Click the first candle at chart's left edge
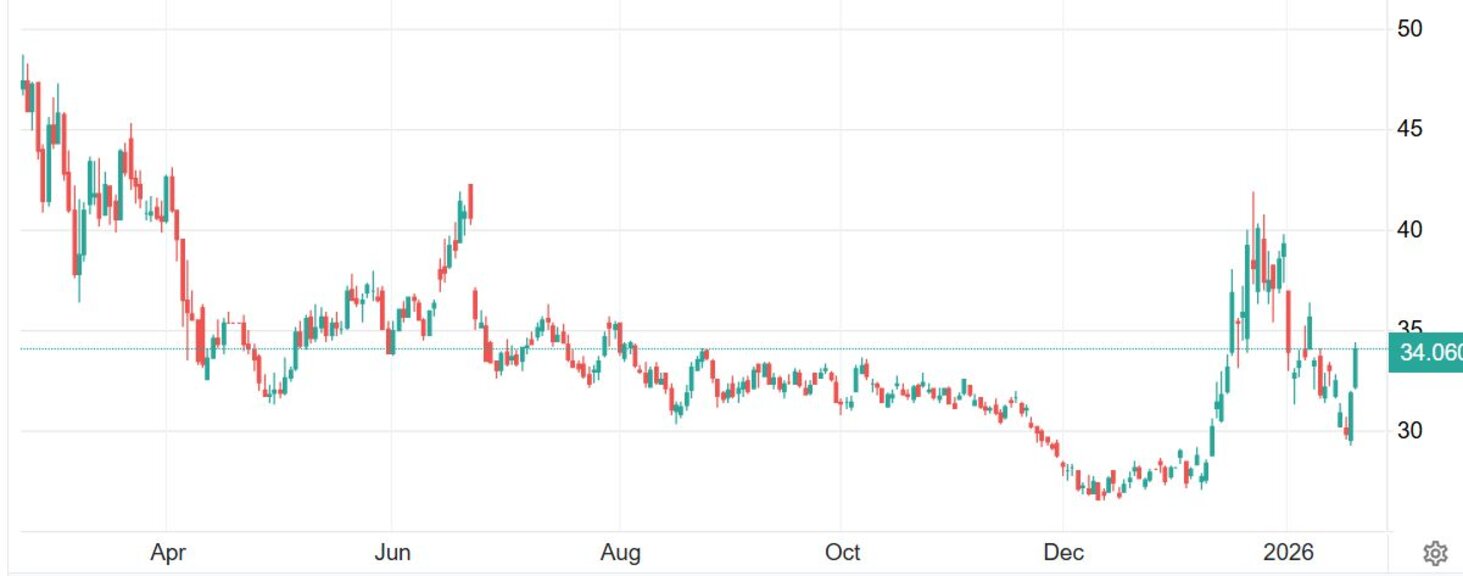Image resolution: width=1463 pixels, height=576 pixels. pyautogui.click(x=23, y=85)
